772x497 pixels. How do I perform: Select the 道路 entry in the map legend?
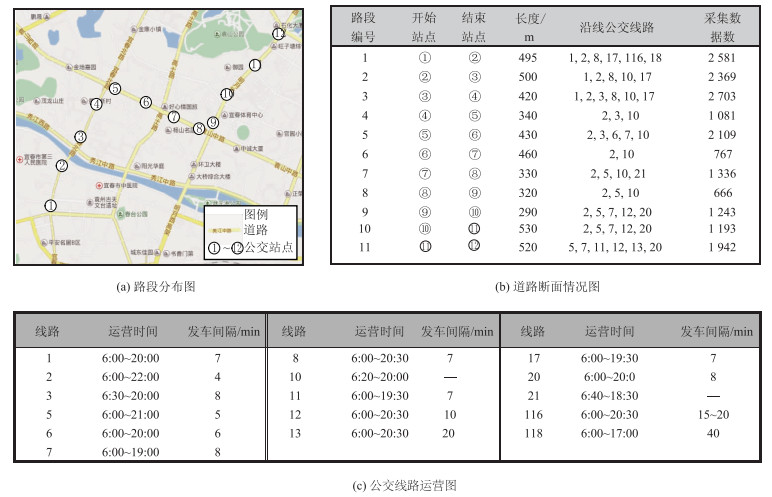tap(255, 230)
